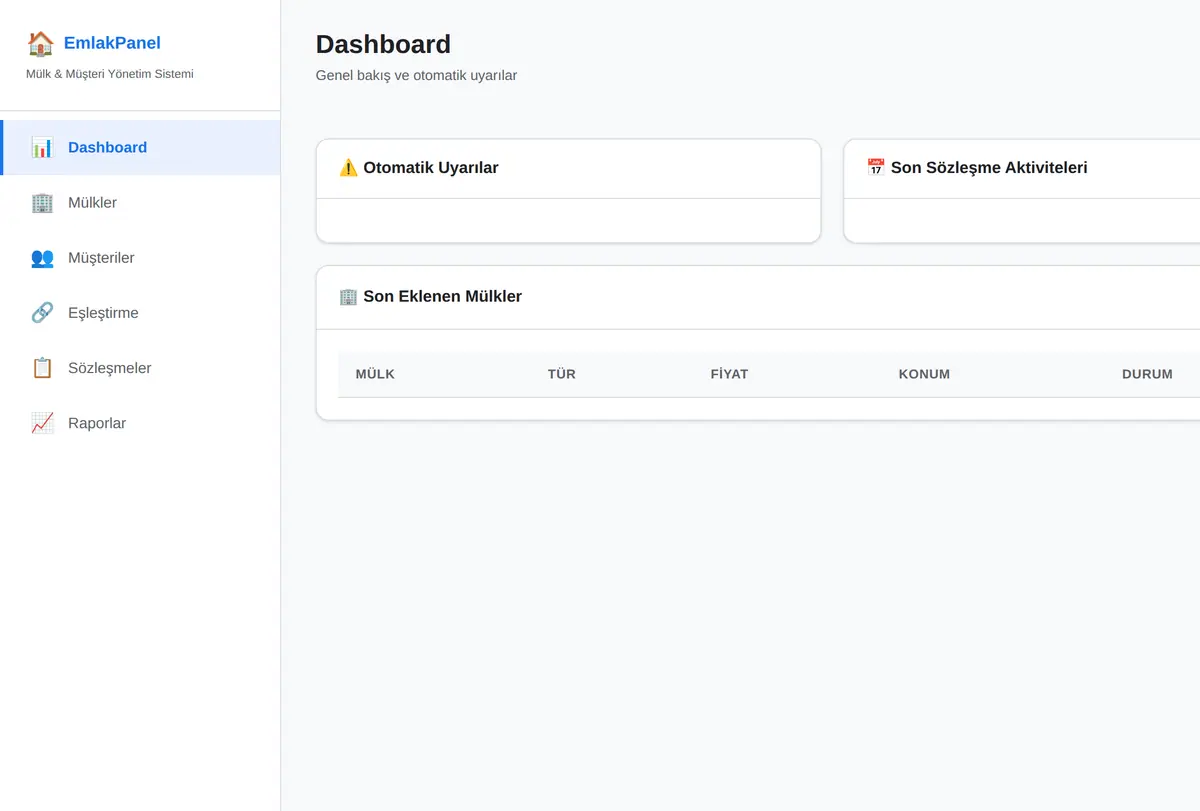Click the TÜR column header

[562, 374]
